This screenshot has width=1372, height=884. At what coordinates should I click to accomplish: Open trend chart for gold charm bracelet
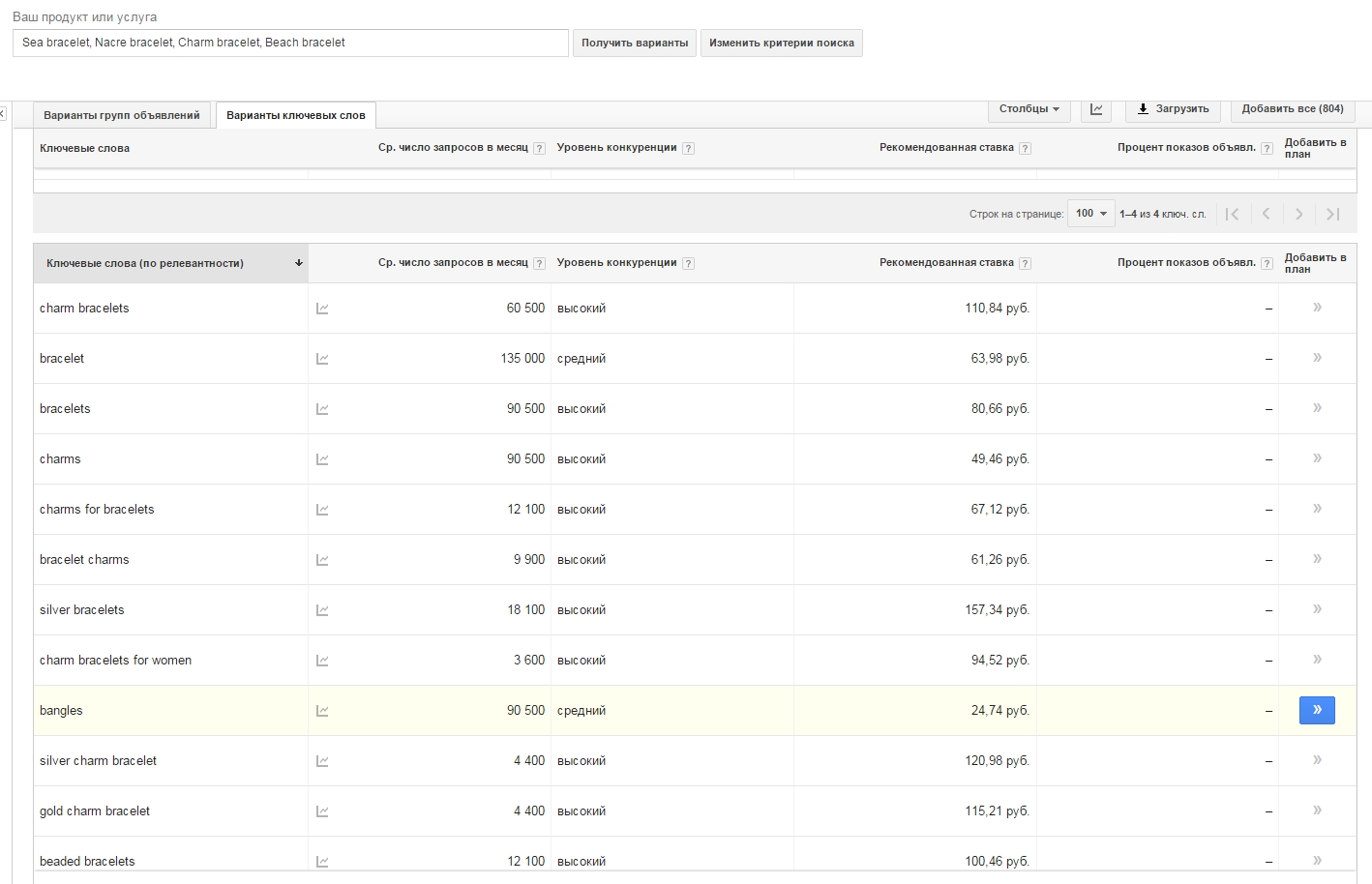click(x=322, y=811)
